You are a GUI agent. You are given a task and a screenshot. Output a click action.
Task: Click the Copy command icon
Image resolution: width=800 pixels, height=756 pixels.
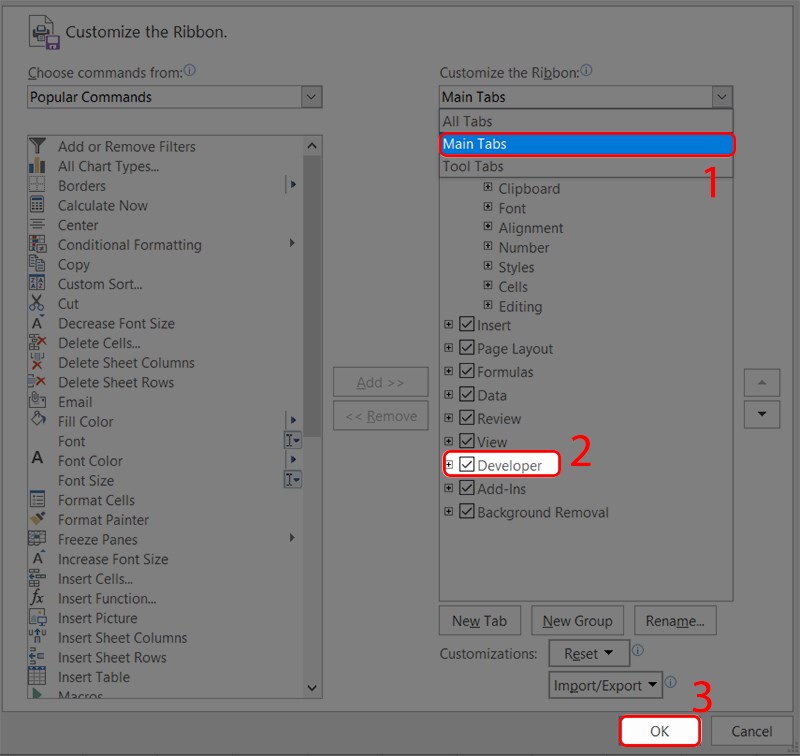(37, 264)
